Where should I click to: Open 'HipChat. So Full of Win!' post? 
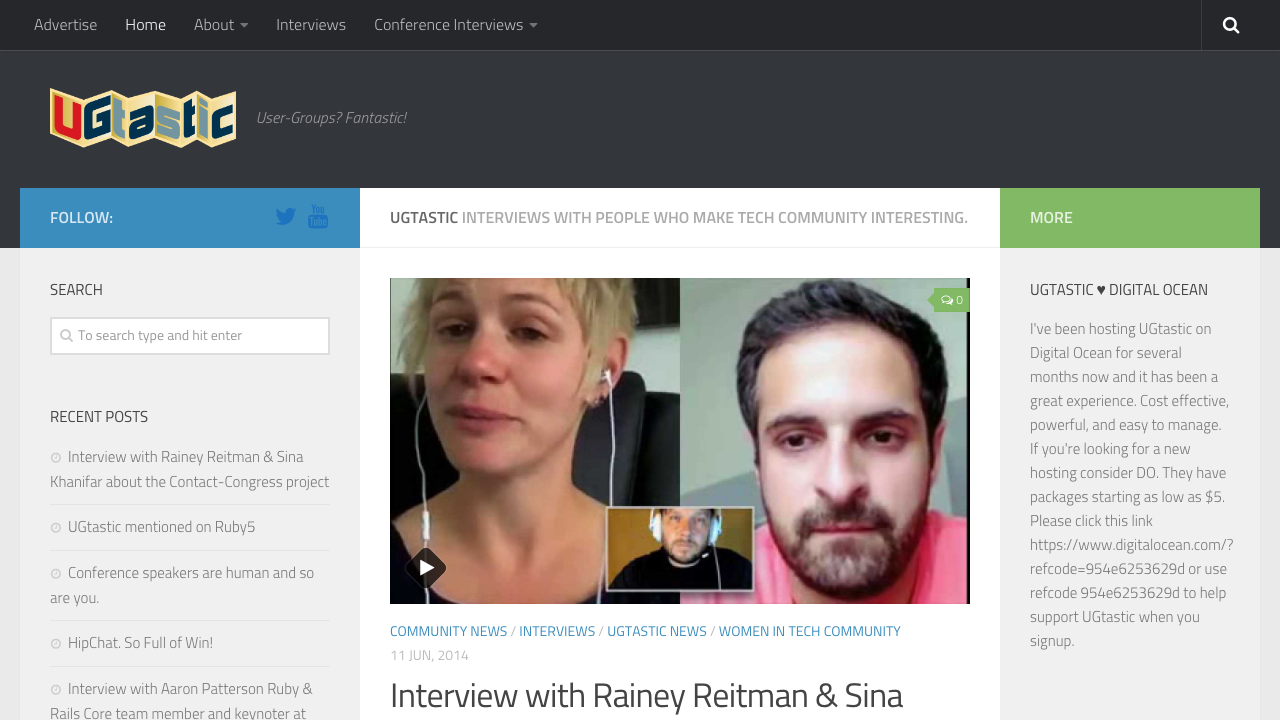pyautogui.click(x=140, y=643)
